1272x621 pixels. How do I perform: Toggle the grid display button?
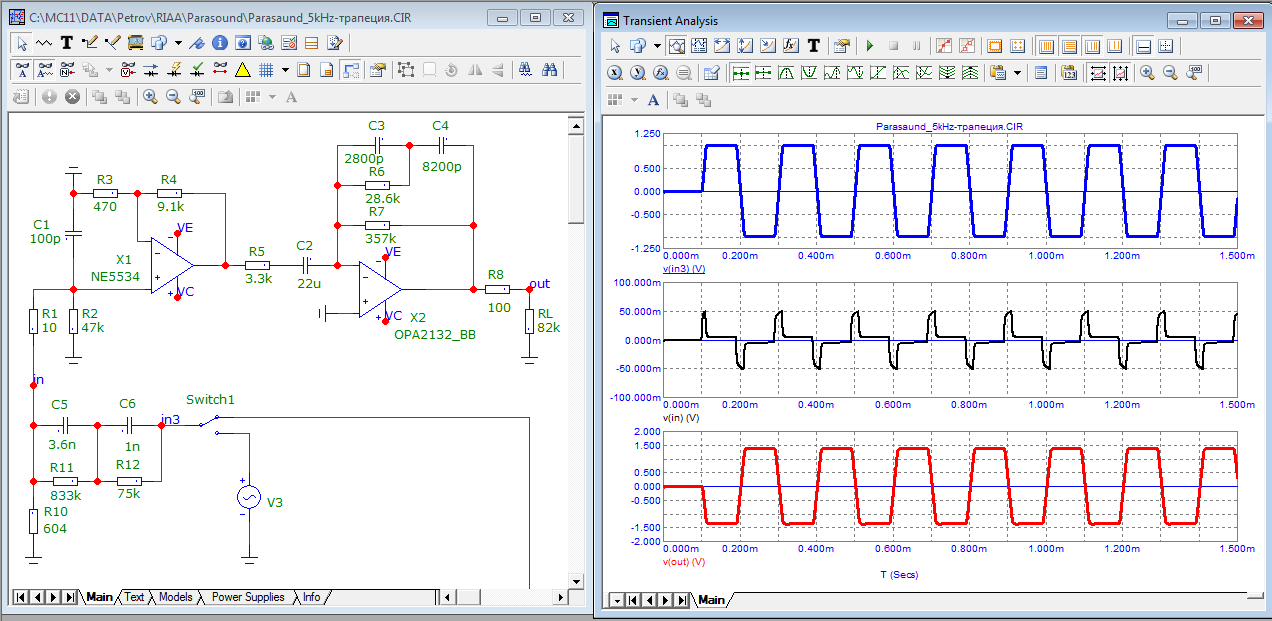coord(266,70)
